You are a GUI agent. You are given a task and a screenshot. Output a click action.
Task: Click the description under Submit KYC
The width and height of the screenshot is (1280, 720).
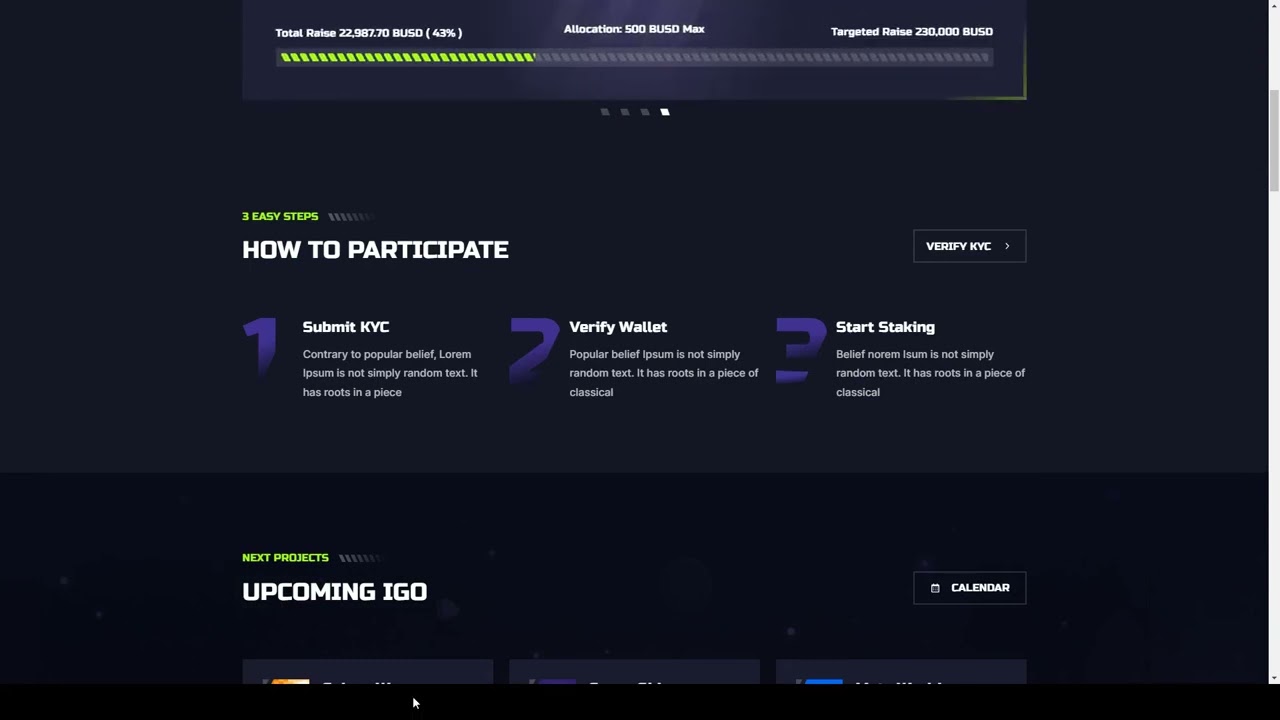click(390, 373)
